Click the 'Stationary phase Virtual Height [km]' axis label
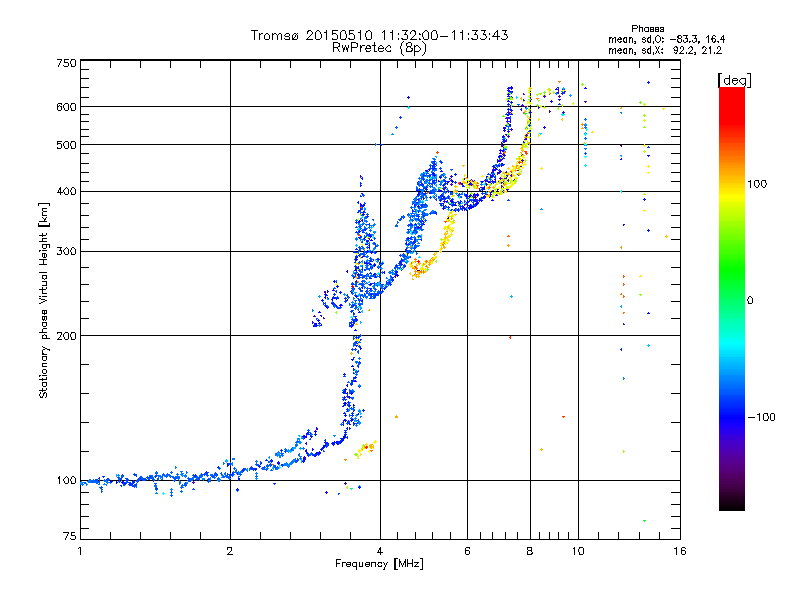Image resolution: width=800 pixels, height=600 pixels. [44, 300]
